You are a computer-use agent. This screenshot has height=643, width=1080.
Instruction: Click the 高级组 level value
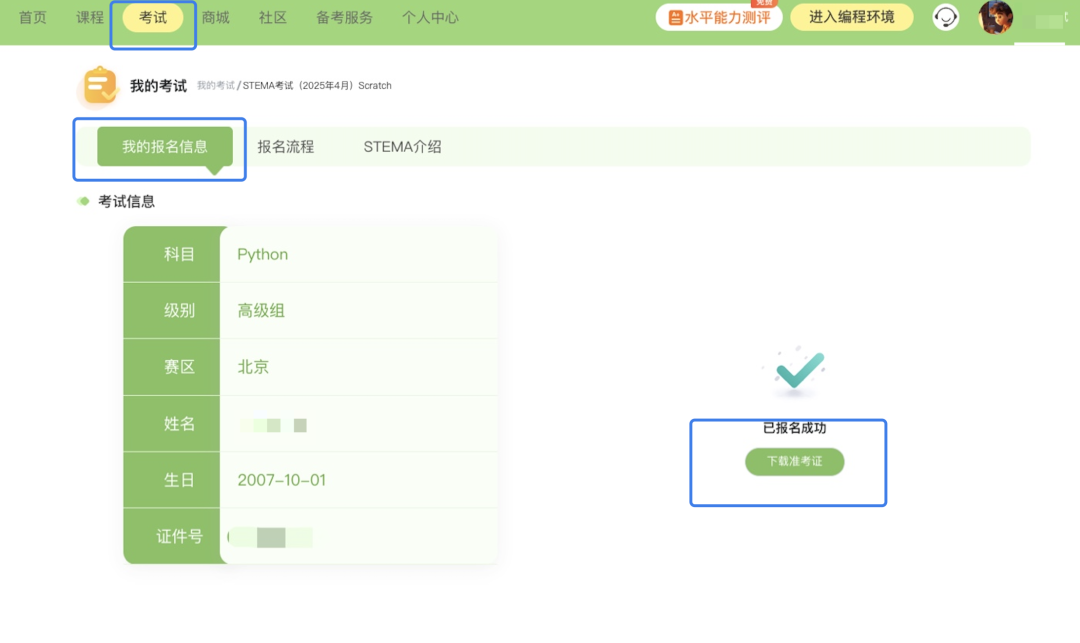[261, 311]
